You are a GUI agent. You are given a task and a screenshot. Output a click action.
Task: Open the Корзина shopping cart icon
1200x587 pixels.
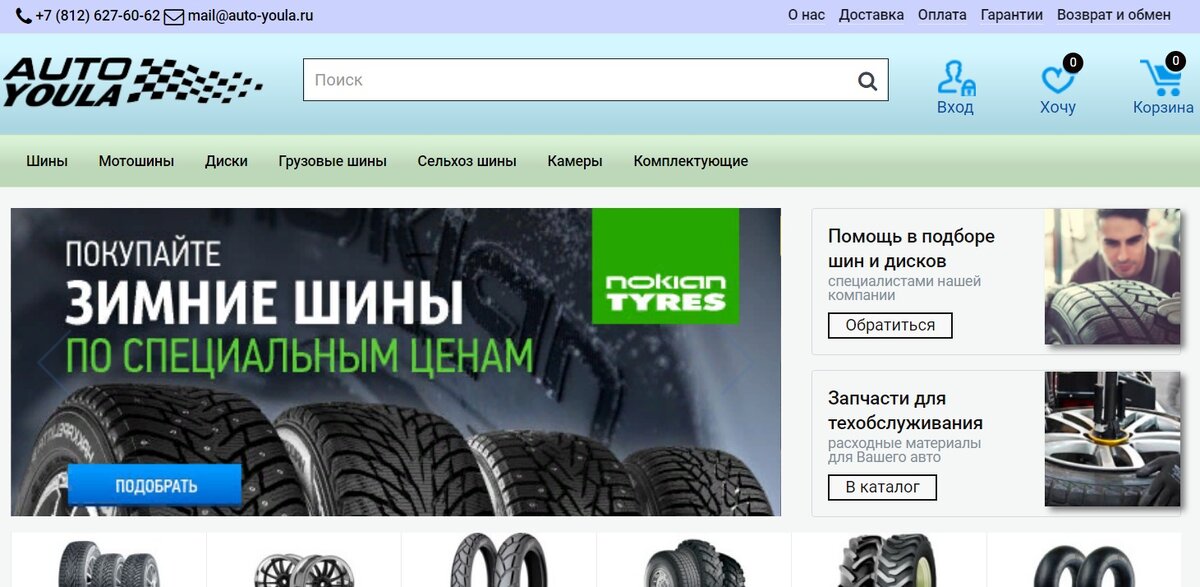(x=1161, y=77)
